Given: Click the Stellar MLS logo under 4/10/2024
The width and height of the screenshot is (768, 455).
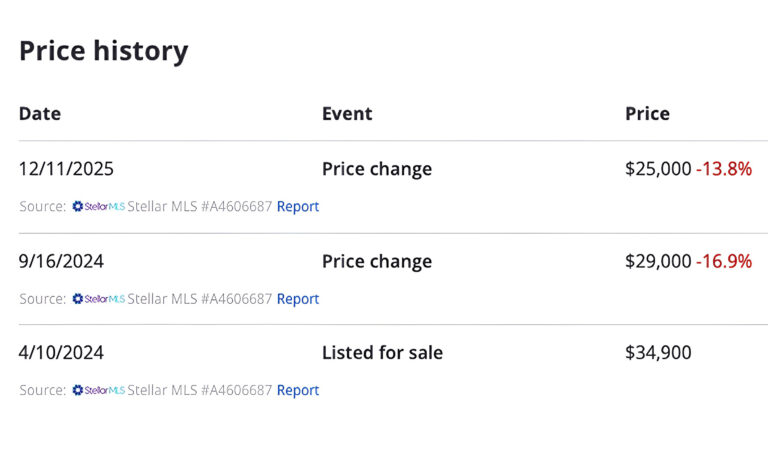Looking at the screenshot, I should [x=98, y=391].
